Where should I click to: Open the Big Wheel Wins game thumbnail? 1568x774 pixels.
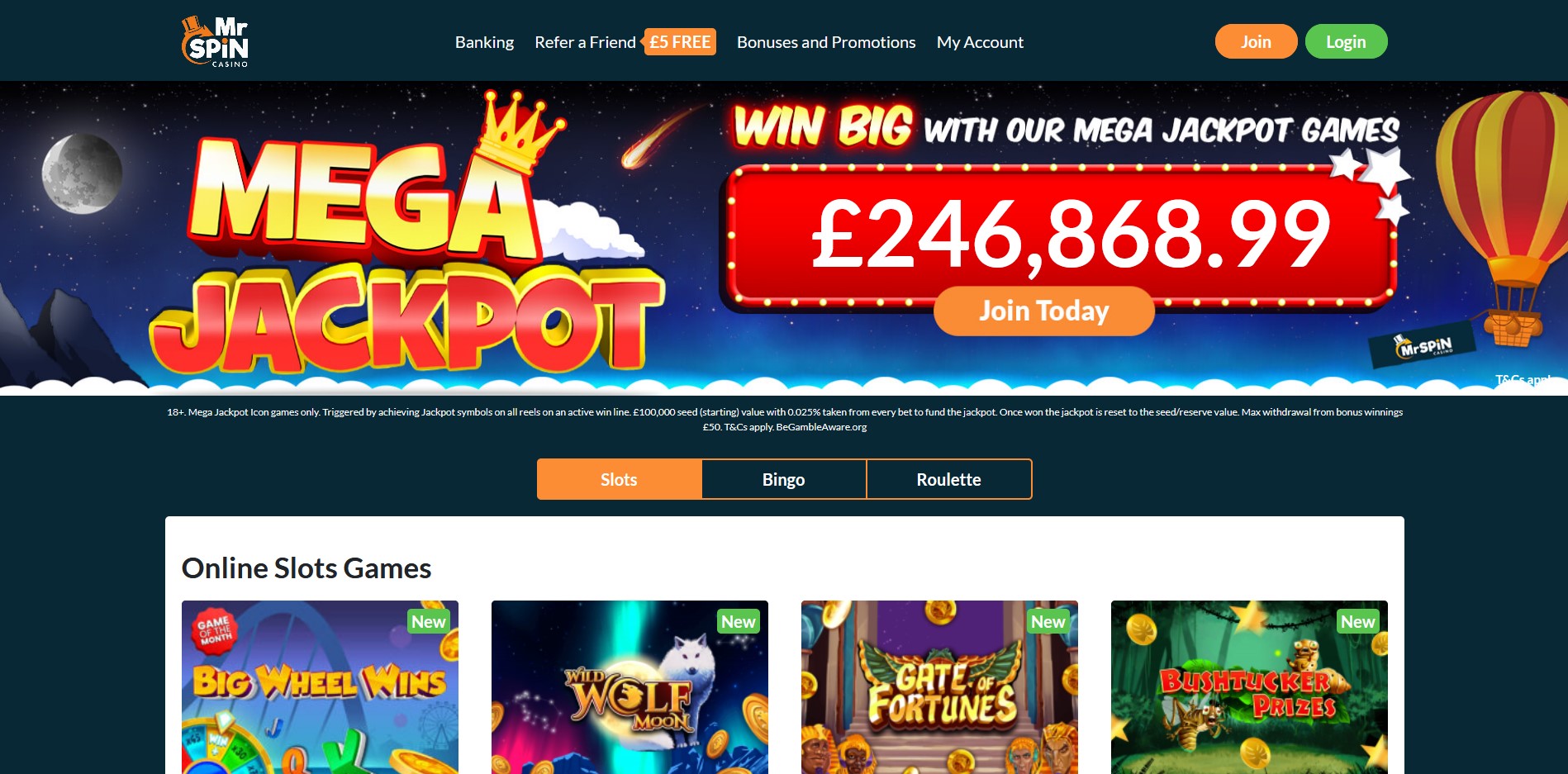point(320,687)
